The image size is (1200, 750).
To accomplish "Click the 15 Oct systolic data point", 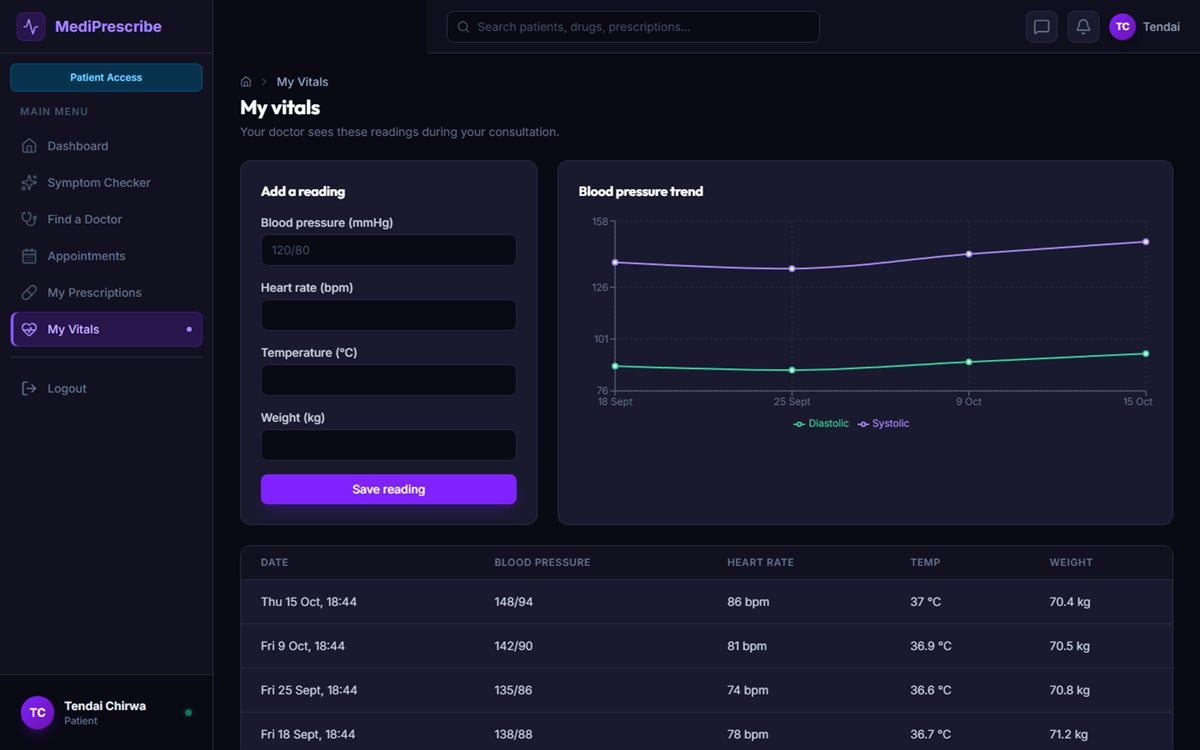I will point(1145,242).
